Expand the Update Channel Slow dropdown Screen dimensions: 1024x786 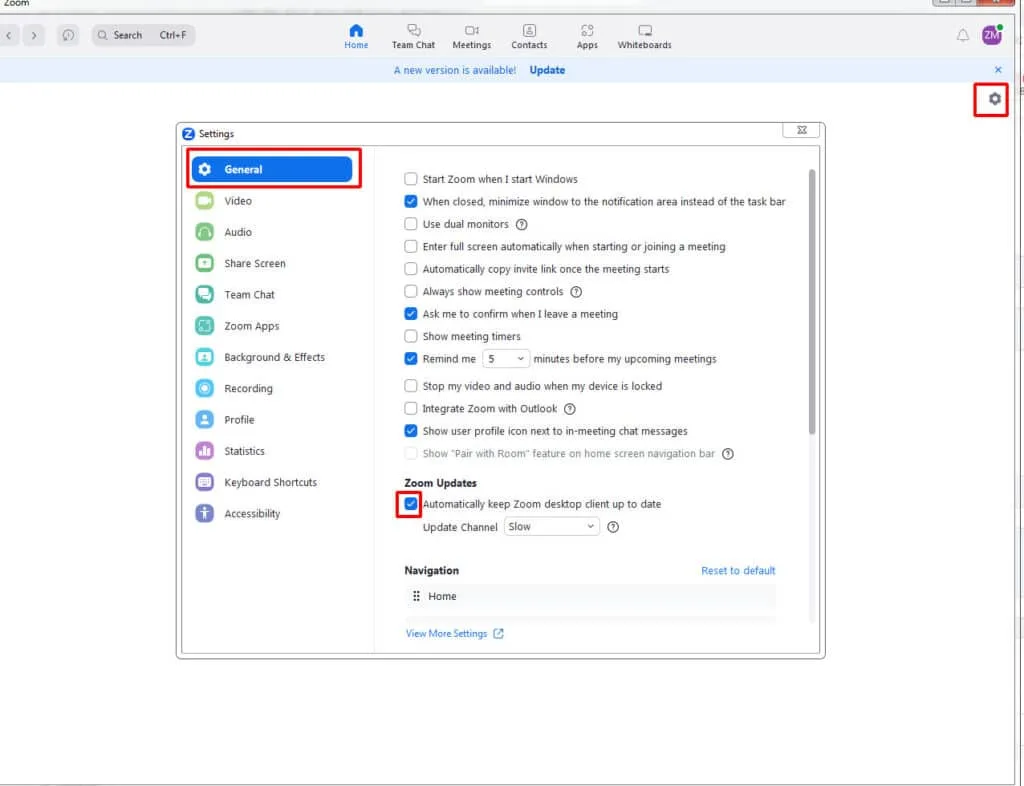(551, 527)
